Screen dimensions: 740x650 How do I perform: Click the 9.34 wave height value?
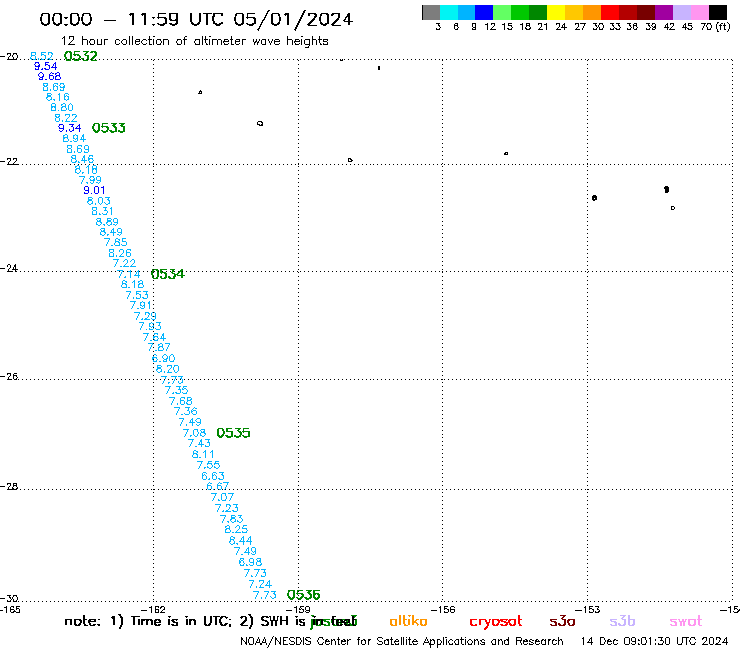tap(69, 128)
